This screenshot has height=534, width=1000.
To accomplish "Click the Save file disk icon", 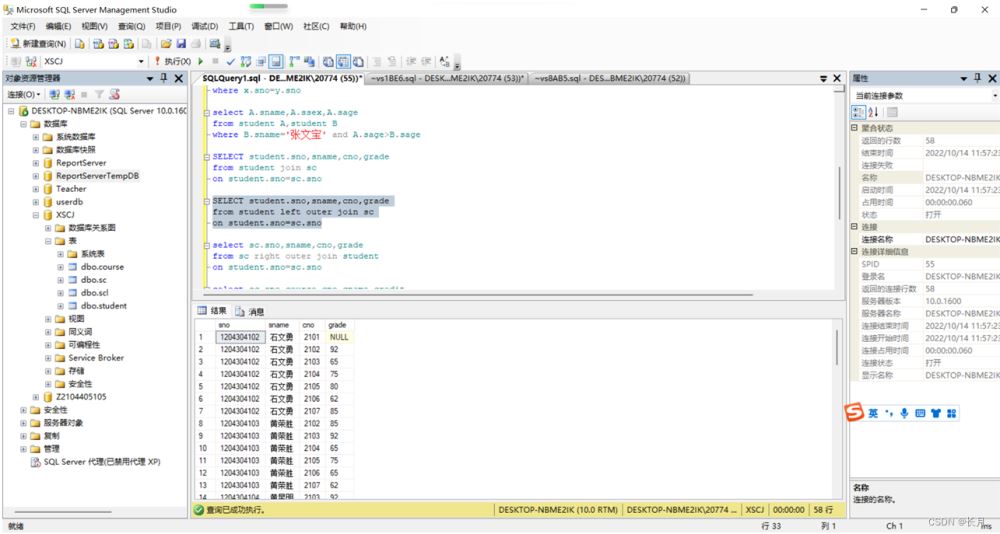I will [x=181, y=44].
